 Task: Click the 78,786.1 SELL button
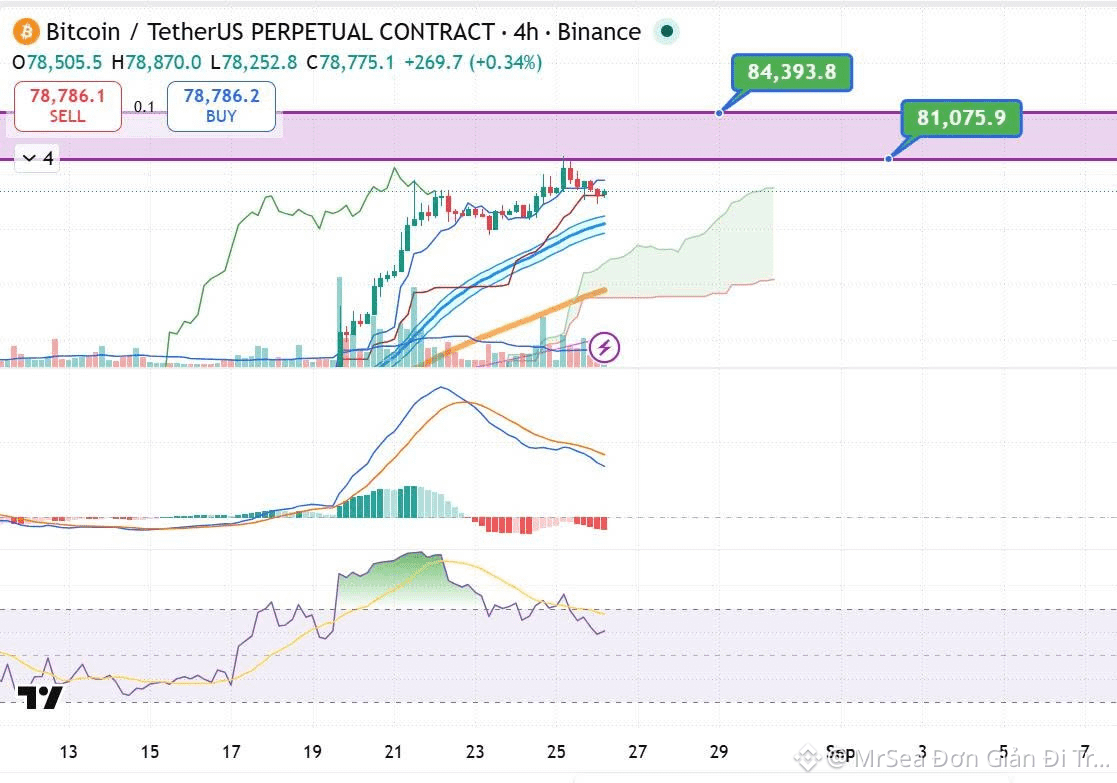[x=68, y=106]
